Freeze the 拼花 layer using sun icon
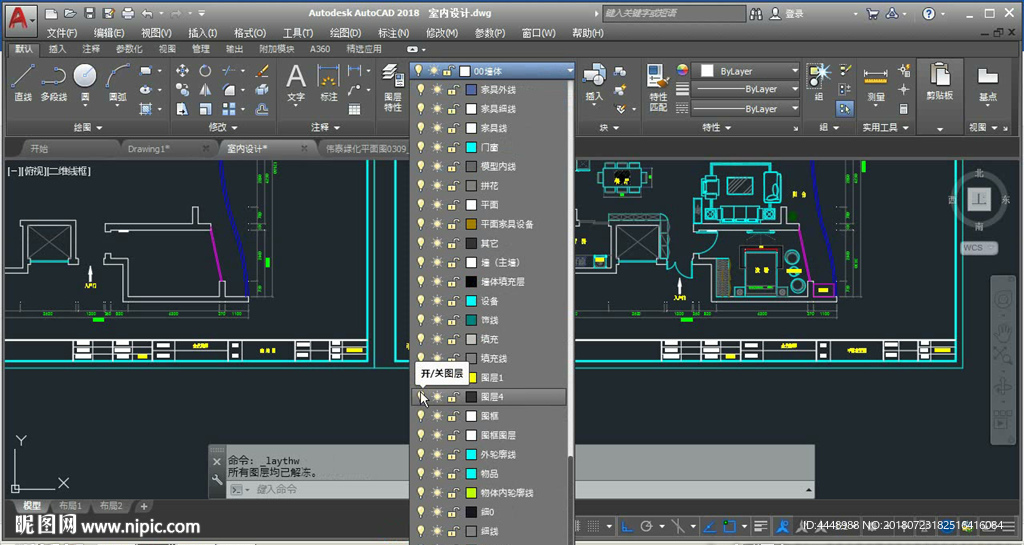 437,185
